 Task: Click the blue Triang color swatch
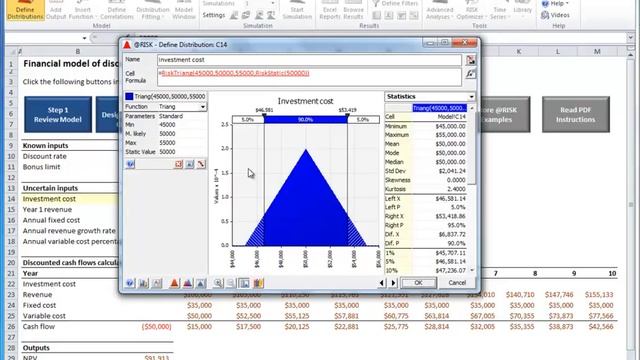(129, 97)
